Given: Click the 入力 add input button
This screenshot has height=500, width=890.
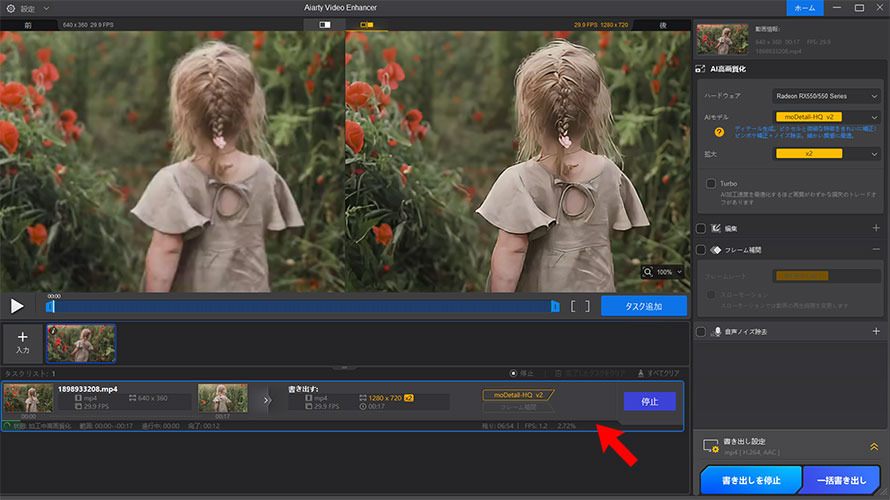Looking at the screenshot, I should pos(22,343).
